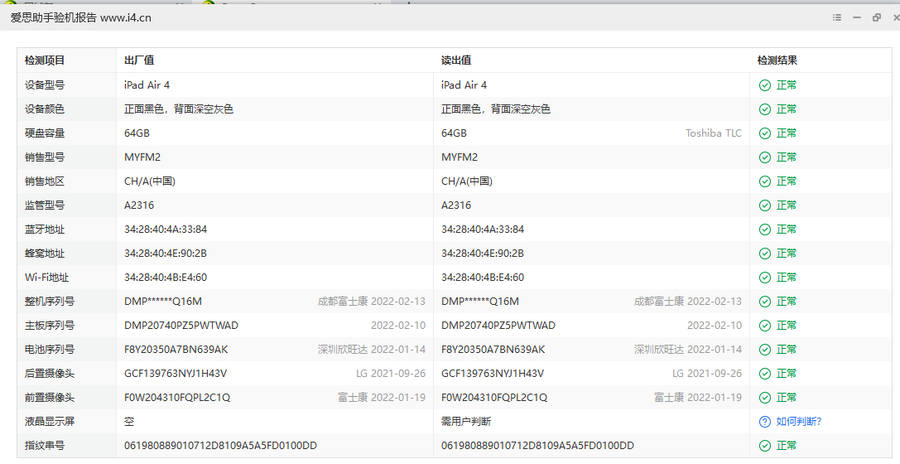Viewport: 900px width, 464px height.
Task: Click factory sales region CH/A(中国)
Action: 149,181
